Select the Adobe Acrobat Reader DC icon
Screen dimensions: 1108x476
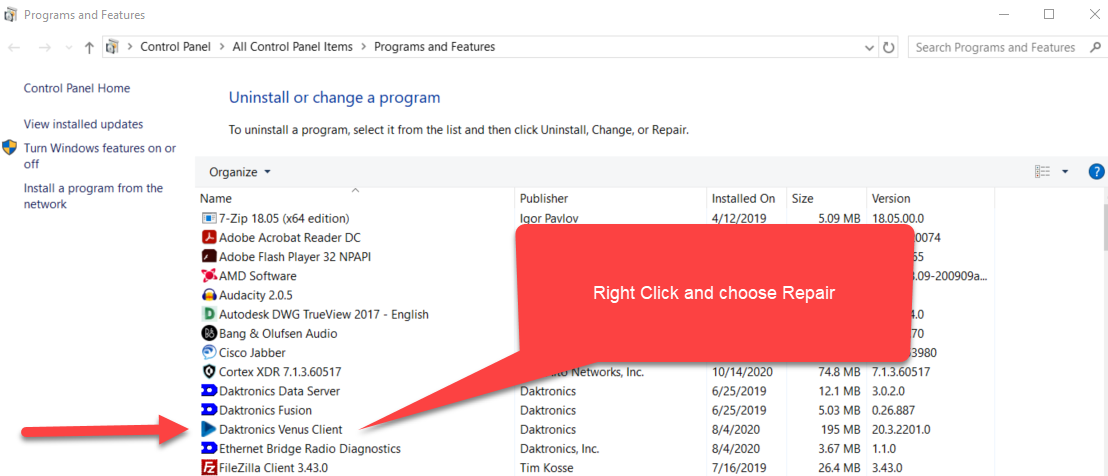209,238
